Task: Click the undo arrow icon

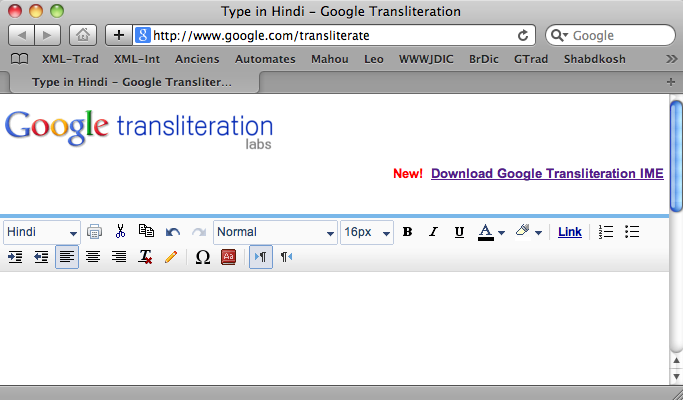Action: coord(173,232)
